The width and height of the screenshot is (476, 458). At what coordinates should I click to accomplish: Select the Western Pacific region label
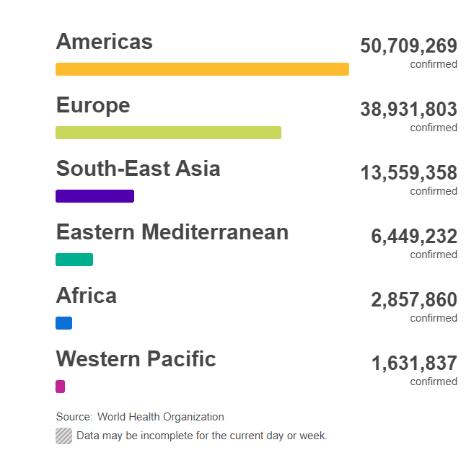136,359
